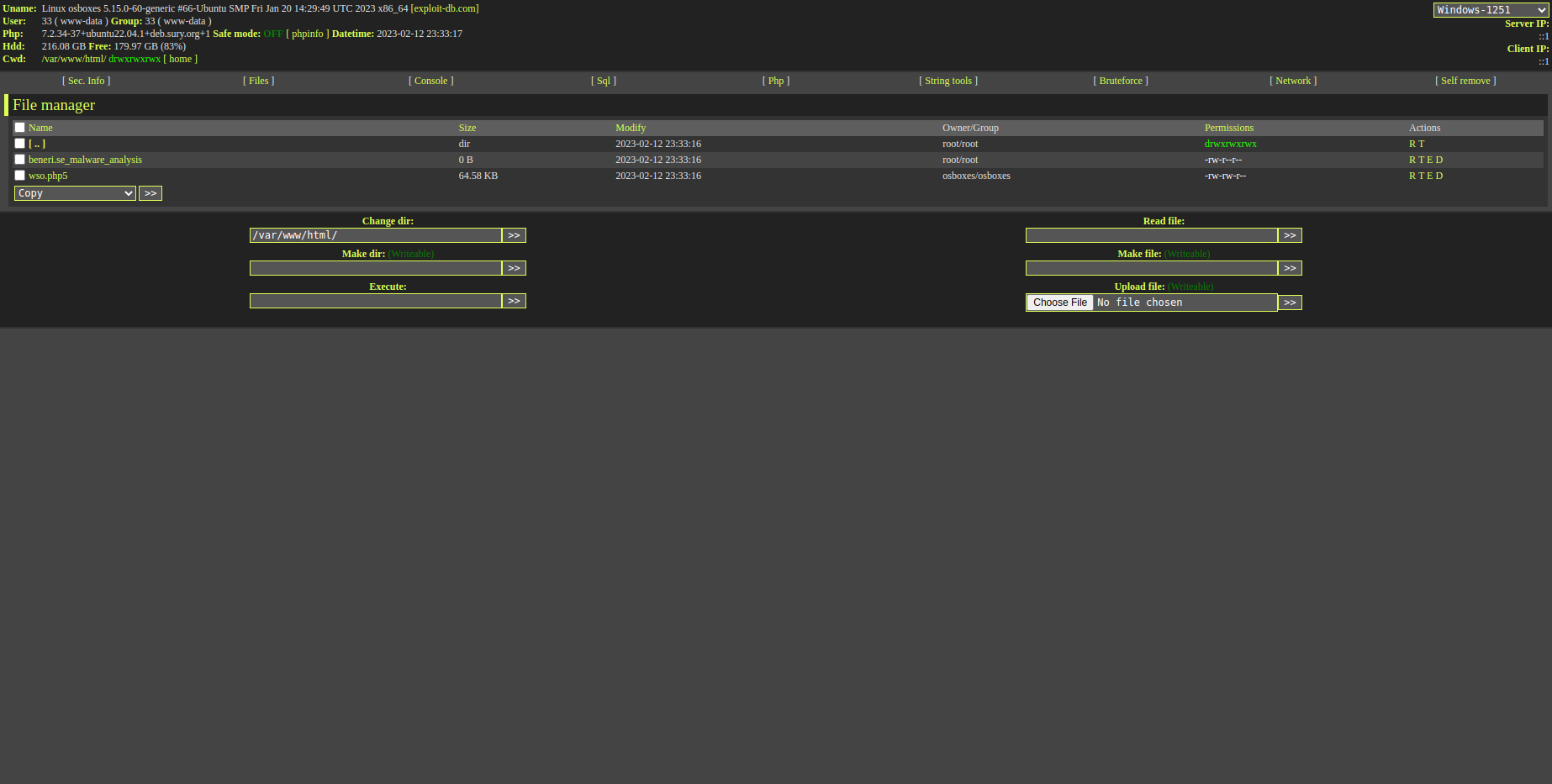
Task: Click R action for parent directory
Action: click(x=1412, y=144)
